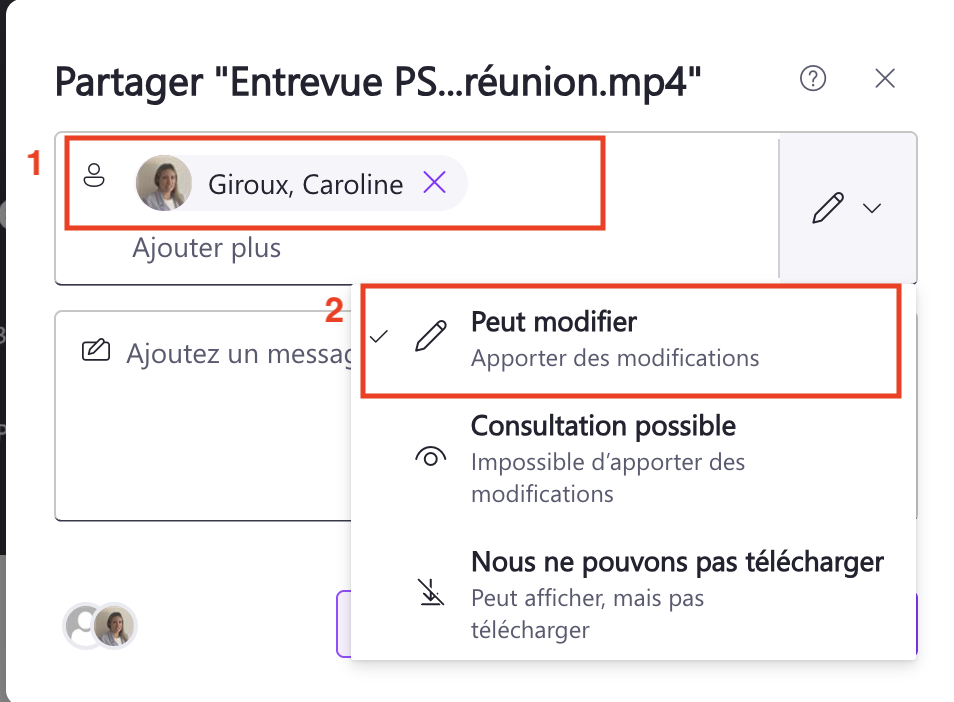Click the checkmark next to Peut modifier

pyautogui.click(x=378, y=338)
